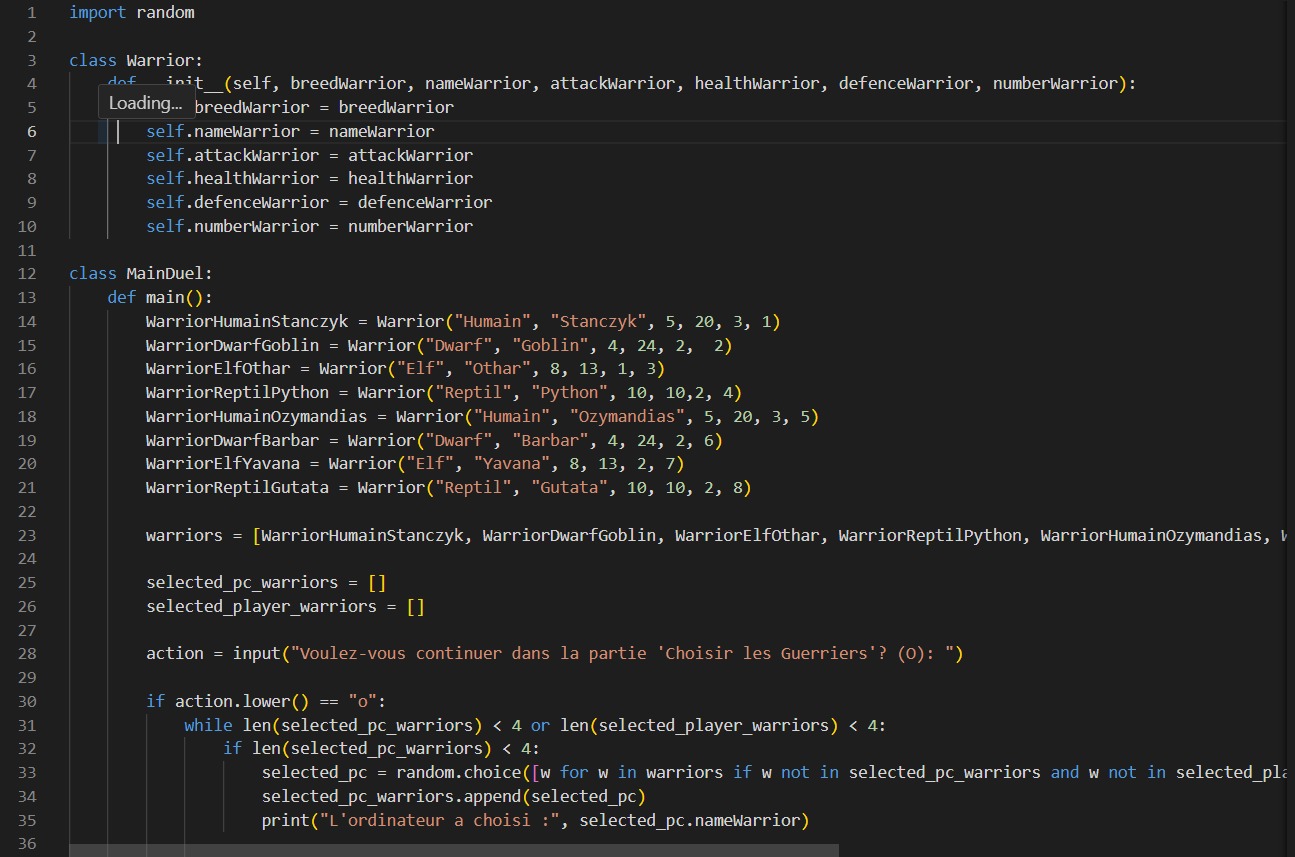Click the 'WarriorDwarfGoblin' variable on line 15

[x=232, y=345]
